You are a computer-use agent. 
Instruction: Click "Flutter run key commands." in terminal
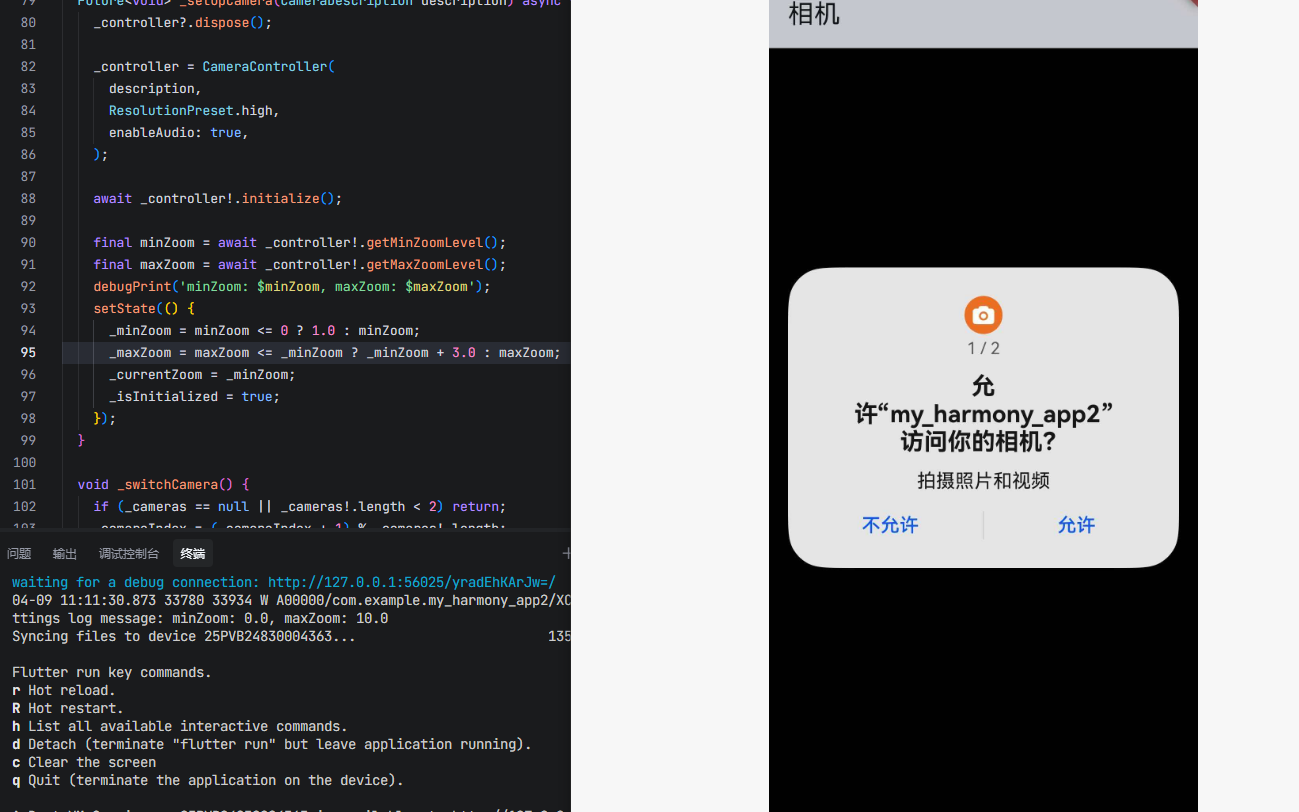tap(112, 672)
